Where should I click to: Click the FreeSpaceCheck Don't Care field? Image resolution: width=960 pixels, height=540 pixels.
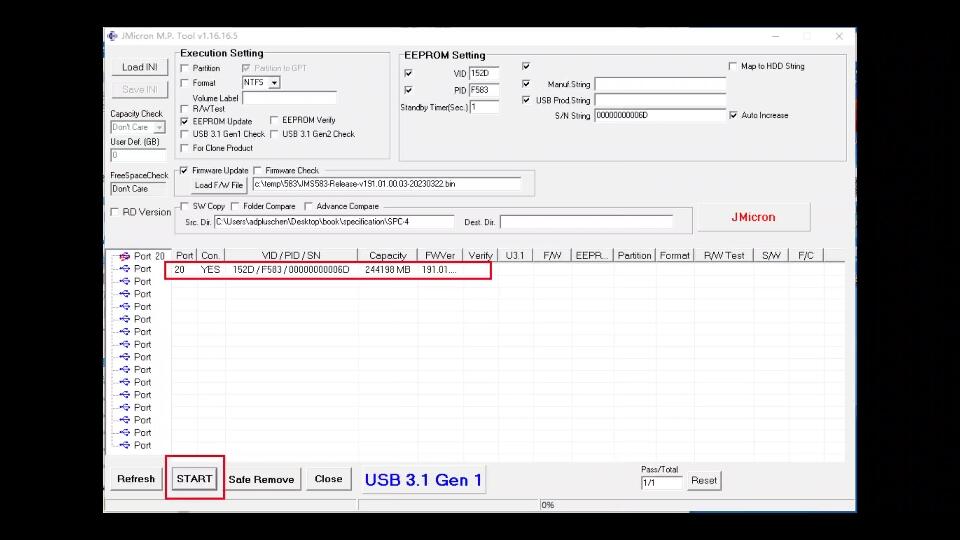coord(138,189)
